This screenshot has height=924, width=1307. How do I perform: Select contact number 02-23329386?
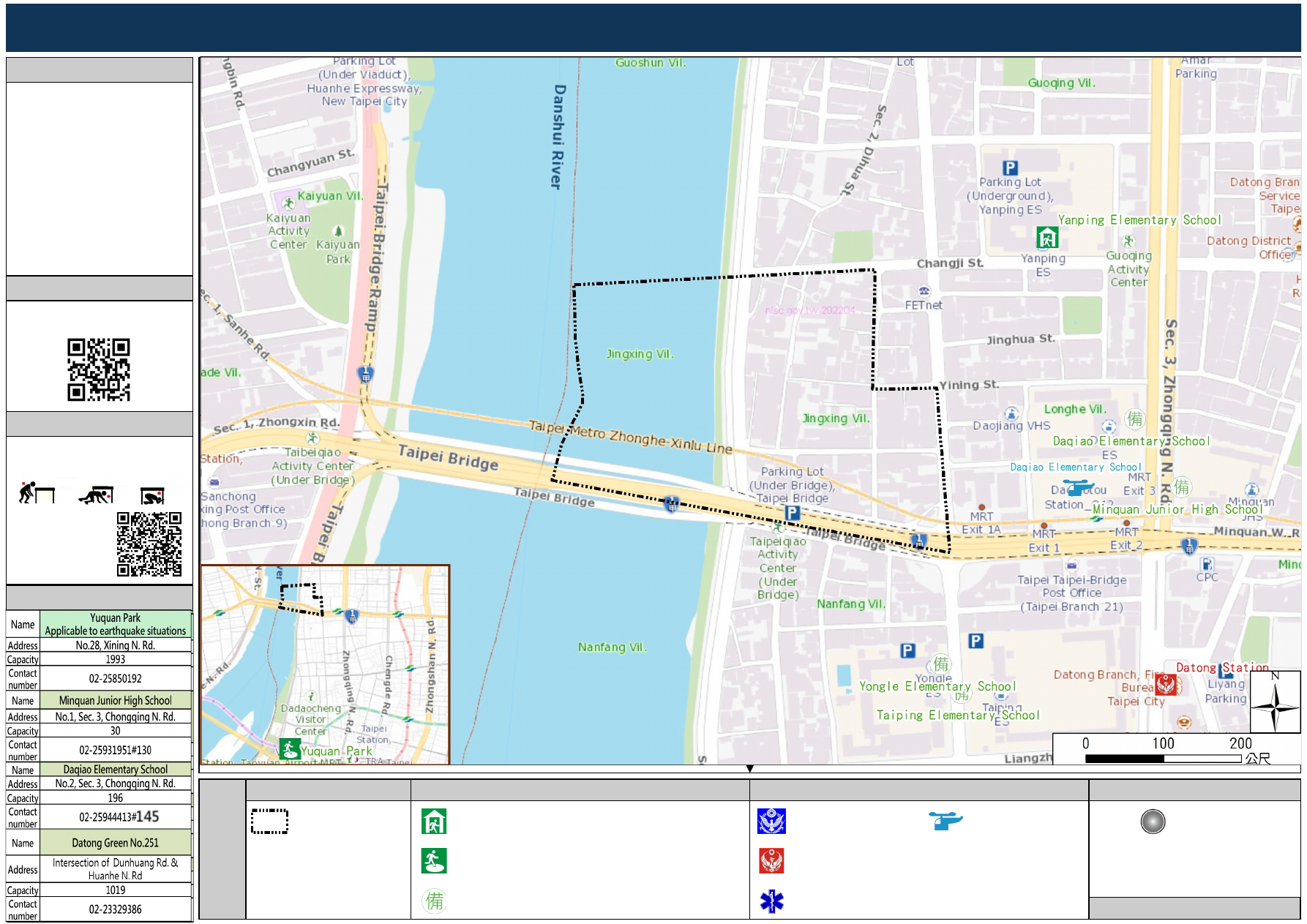click(x=116, y=909)
